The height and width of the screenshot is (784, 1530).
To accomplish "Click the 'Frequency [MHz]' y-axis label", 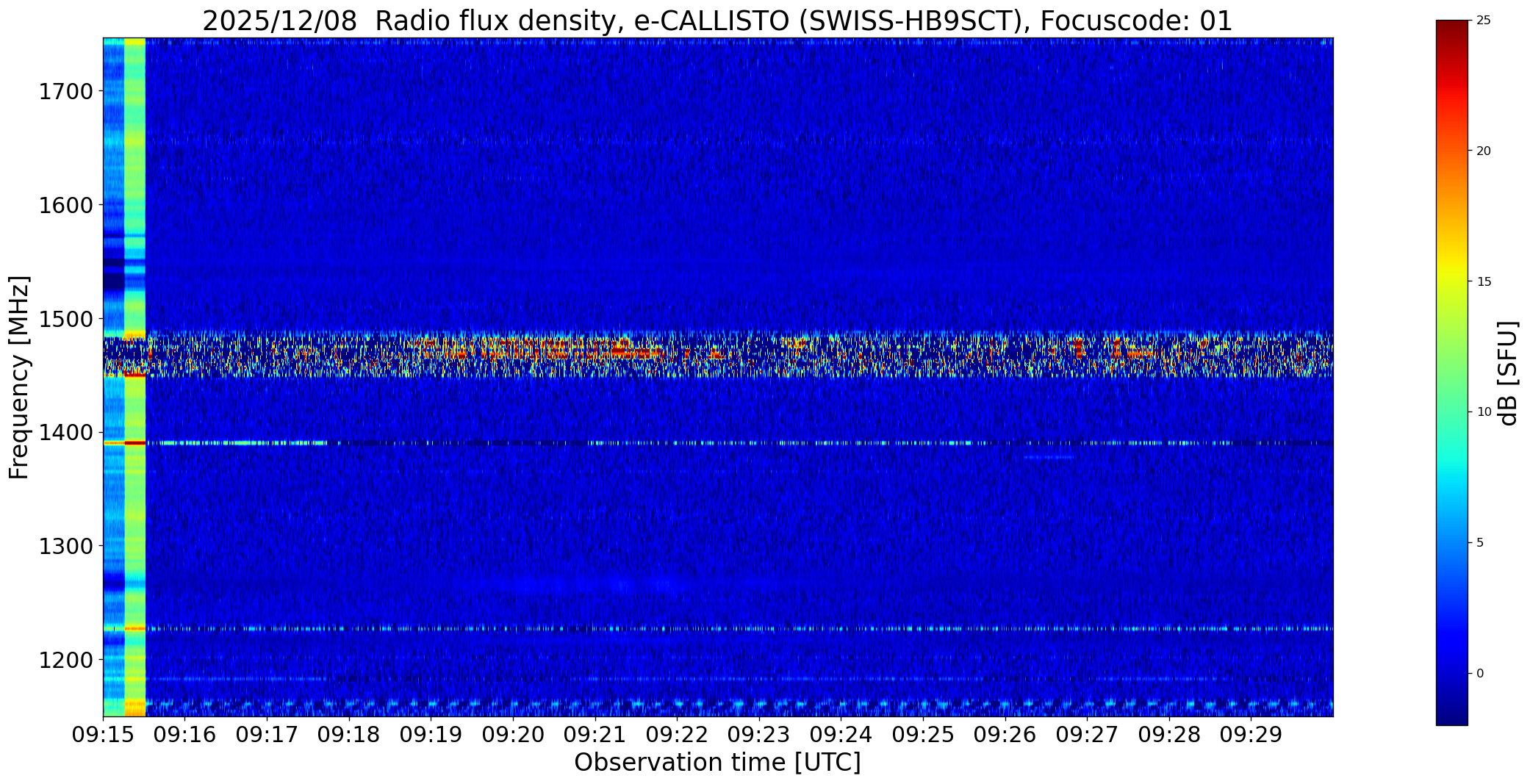I will coord(20,377).
